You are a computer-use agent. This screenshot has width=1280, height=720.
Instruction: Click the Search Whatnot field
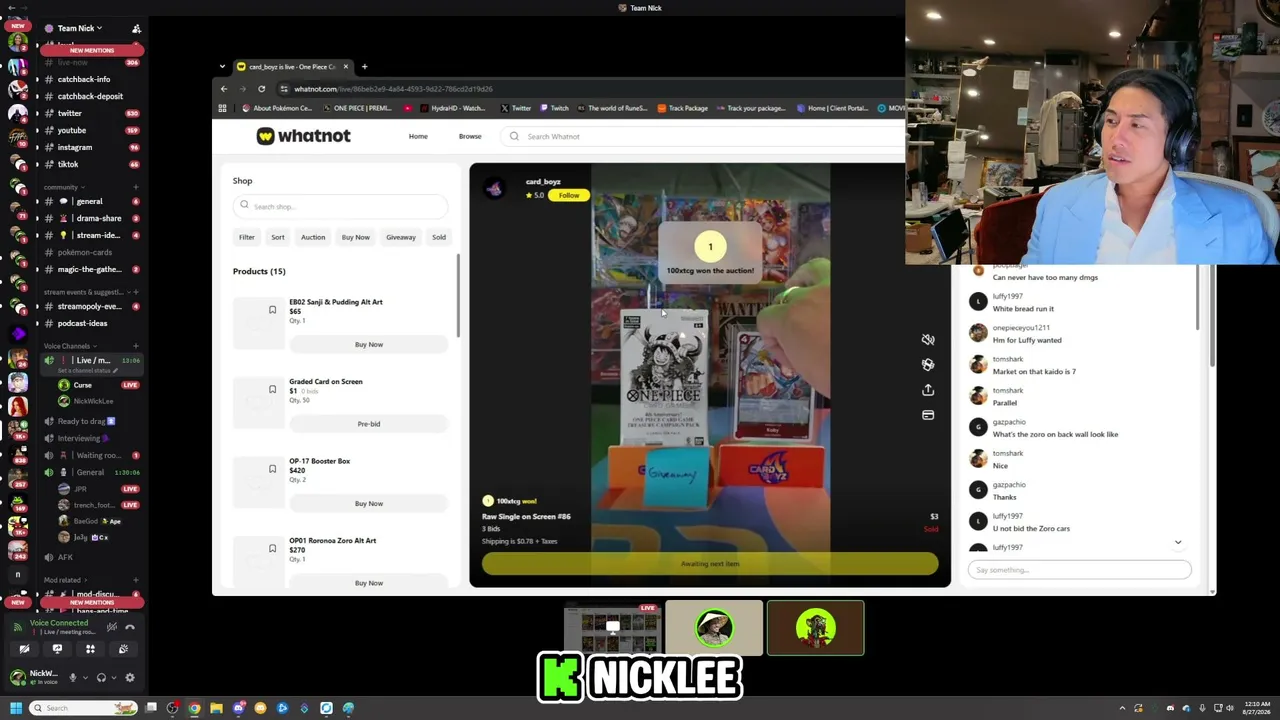(700, 136)
